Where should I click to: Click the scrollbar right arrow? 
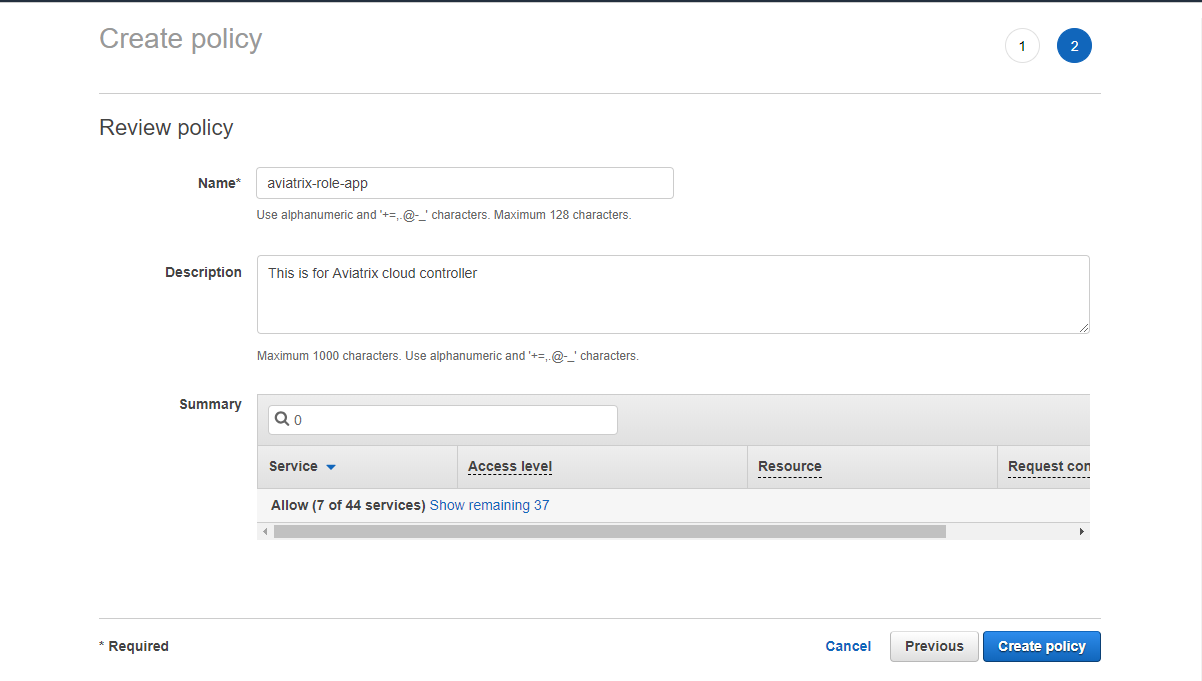1081,532
